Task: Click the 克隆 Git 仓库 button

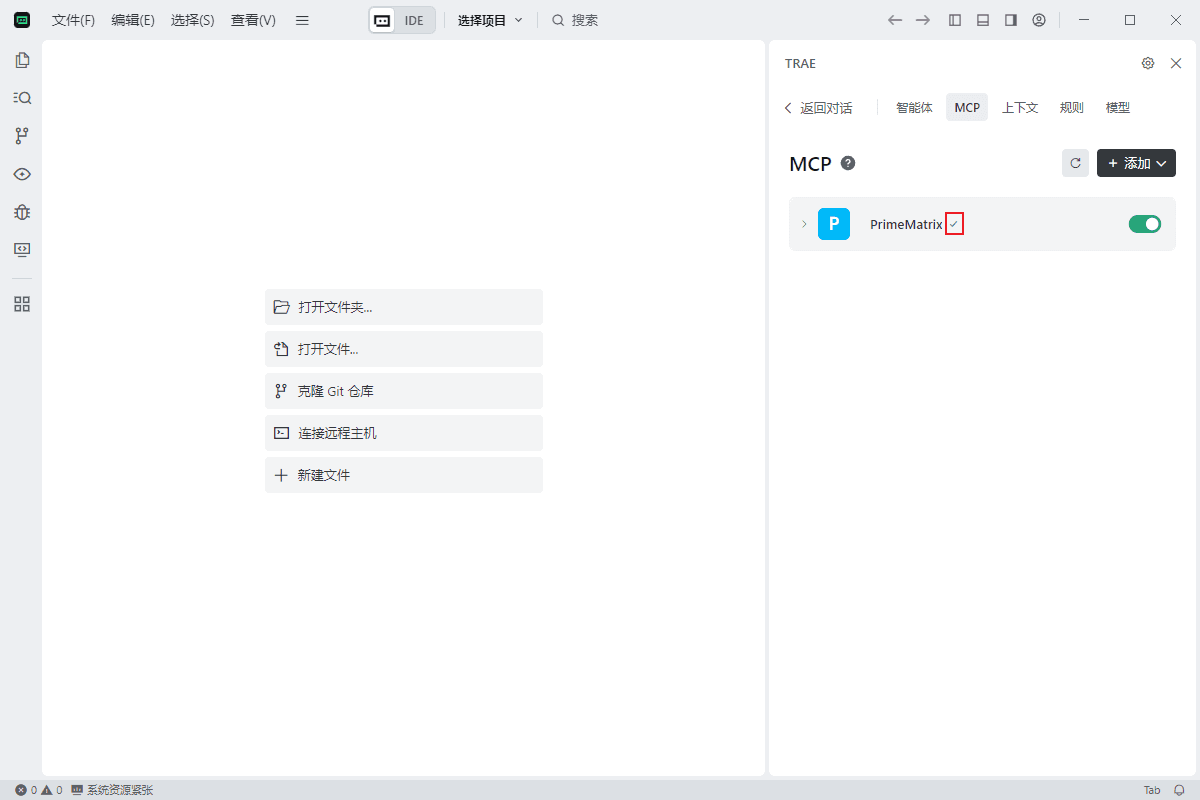Action: (403, 391)
